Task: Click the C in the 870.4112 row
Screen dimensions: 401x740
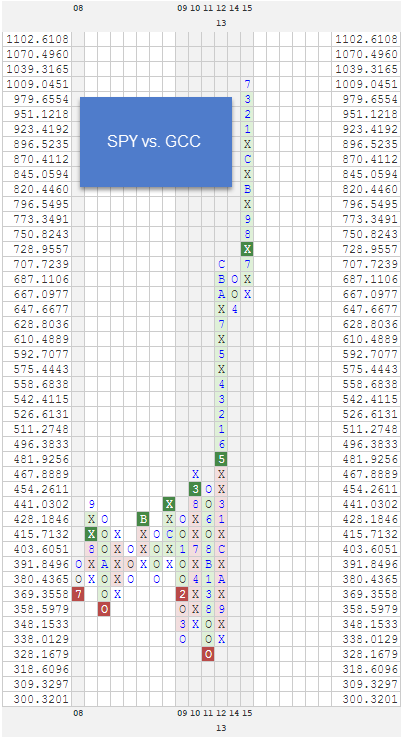Action: tap(247, 159)
